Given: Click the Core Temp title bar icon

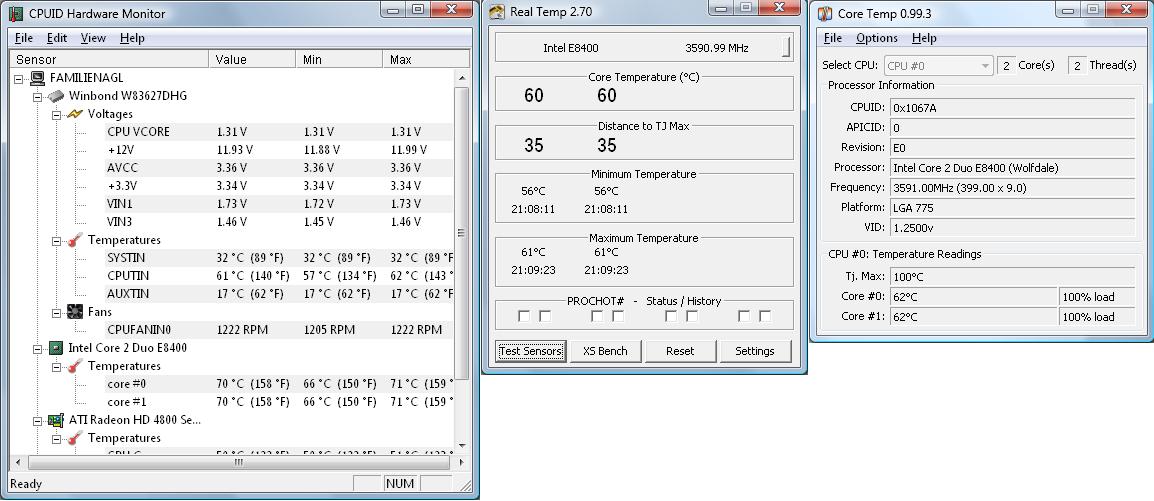Looking at the screenshot, I should tap(826, 13).
